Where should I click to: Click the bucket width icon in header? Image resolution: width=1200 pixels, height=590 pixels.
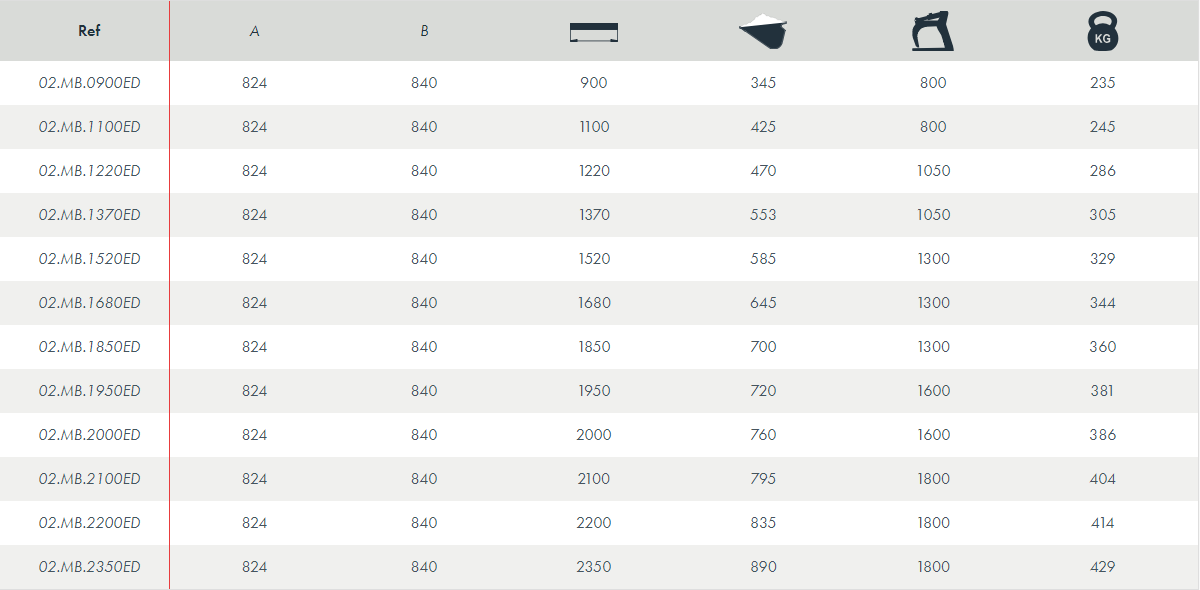[594, 32]
